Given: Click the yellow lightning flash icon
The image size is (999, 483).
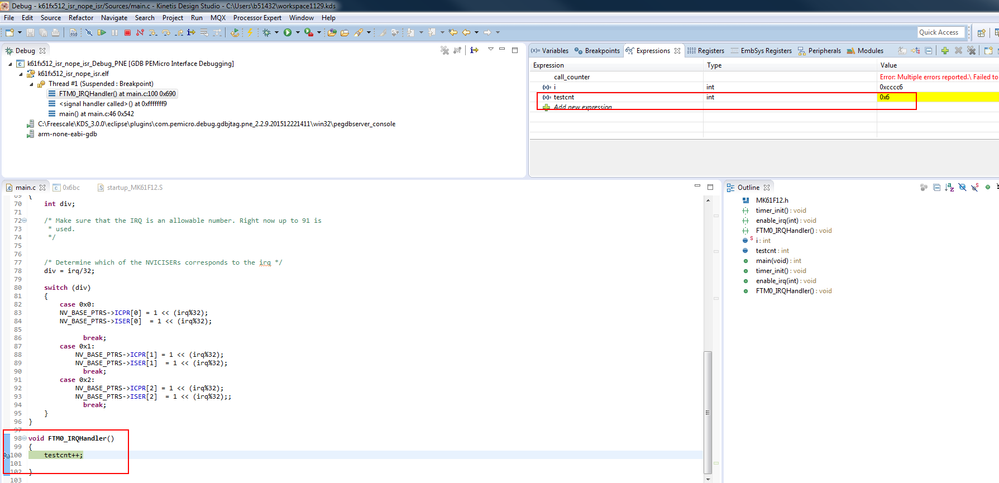Looking at the screenshot, I should (x=250, y=32).
